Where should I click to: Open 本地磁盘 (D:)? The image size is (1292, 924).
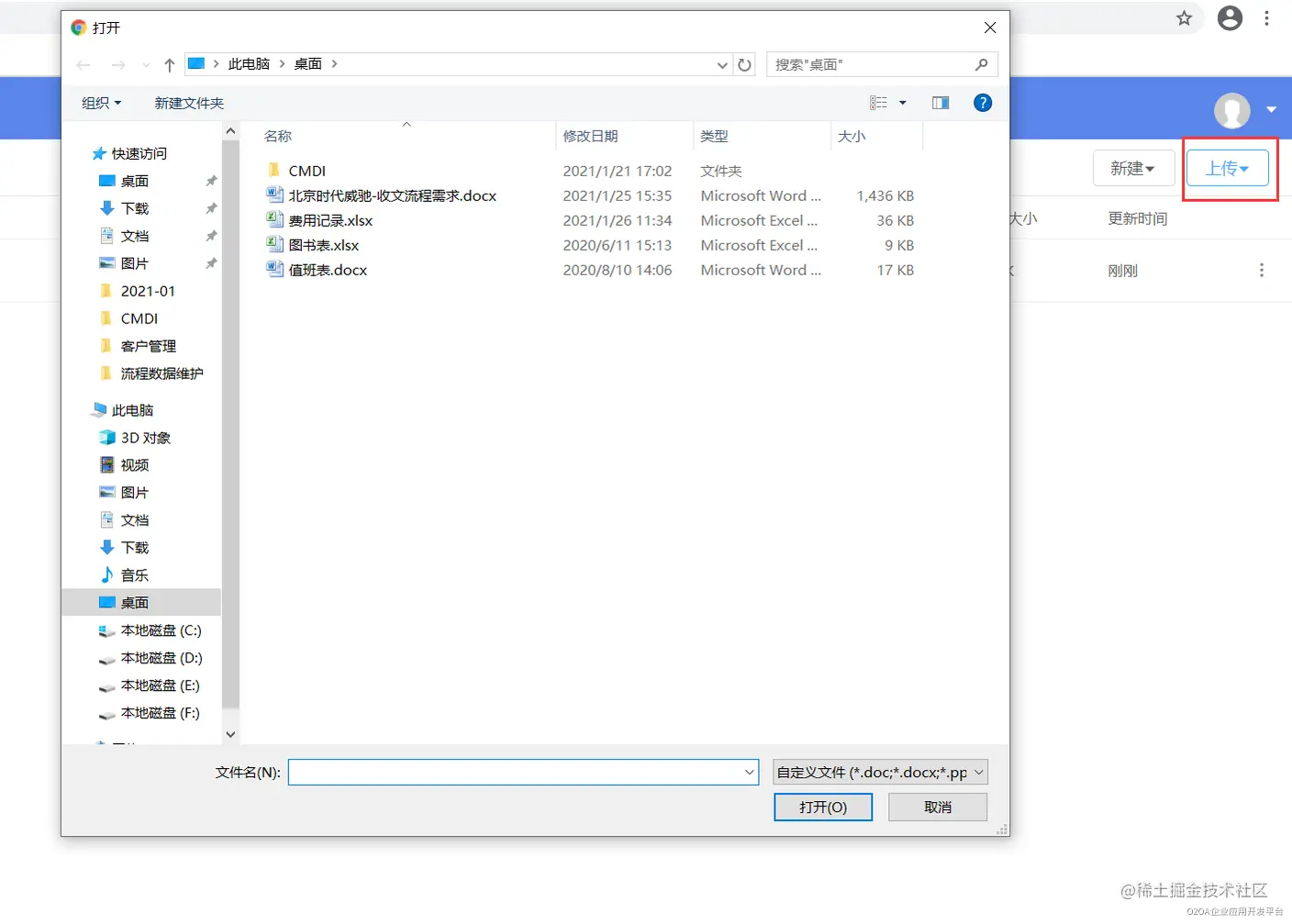[161, 658]
